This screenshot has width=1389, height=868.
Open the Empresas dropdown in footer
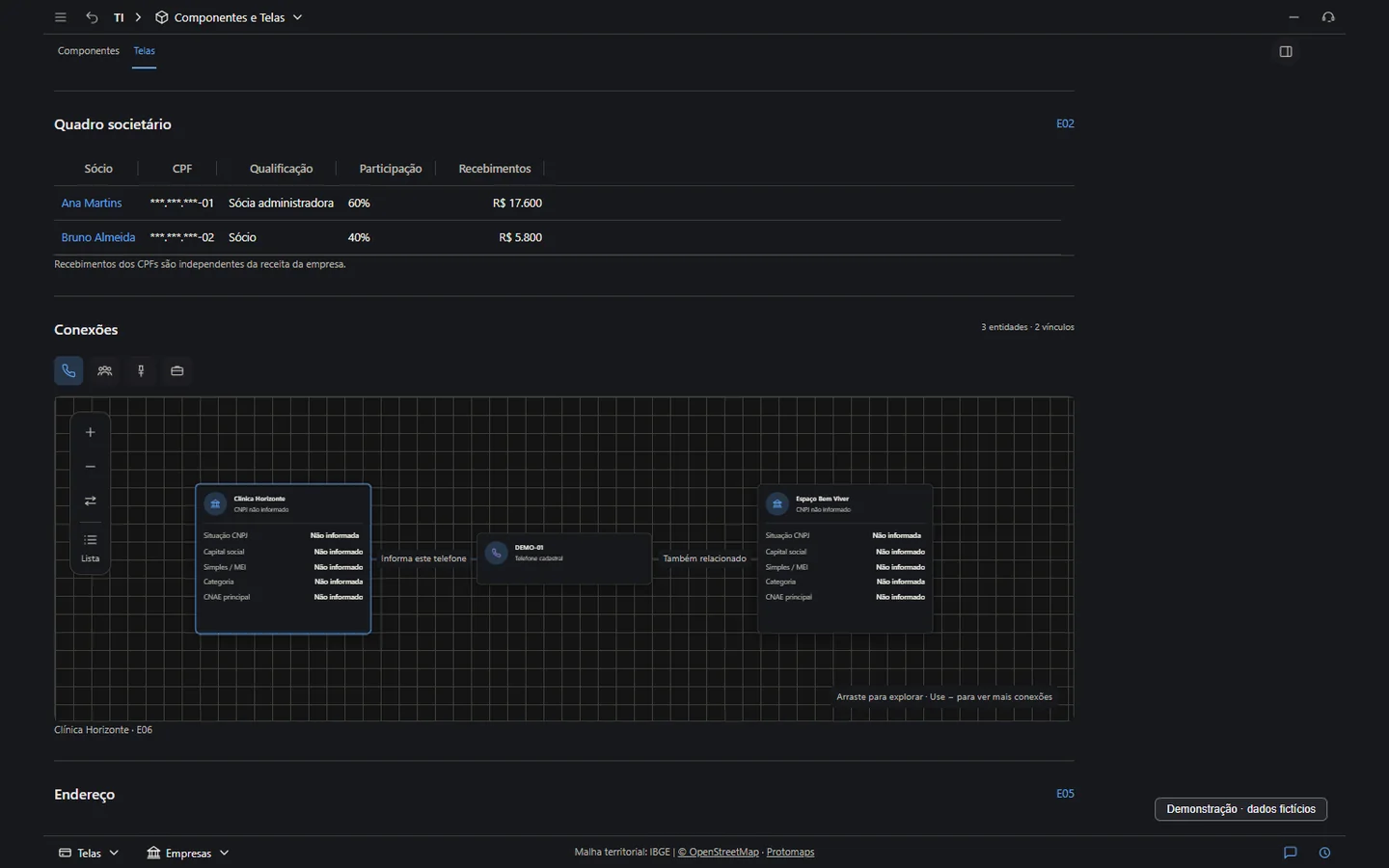pos(188,853)
